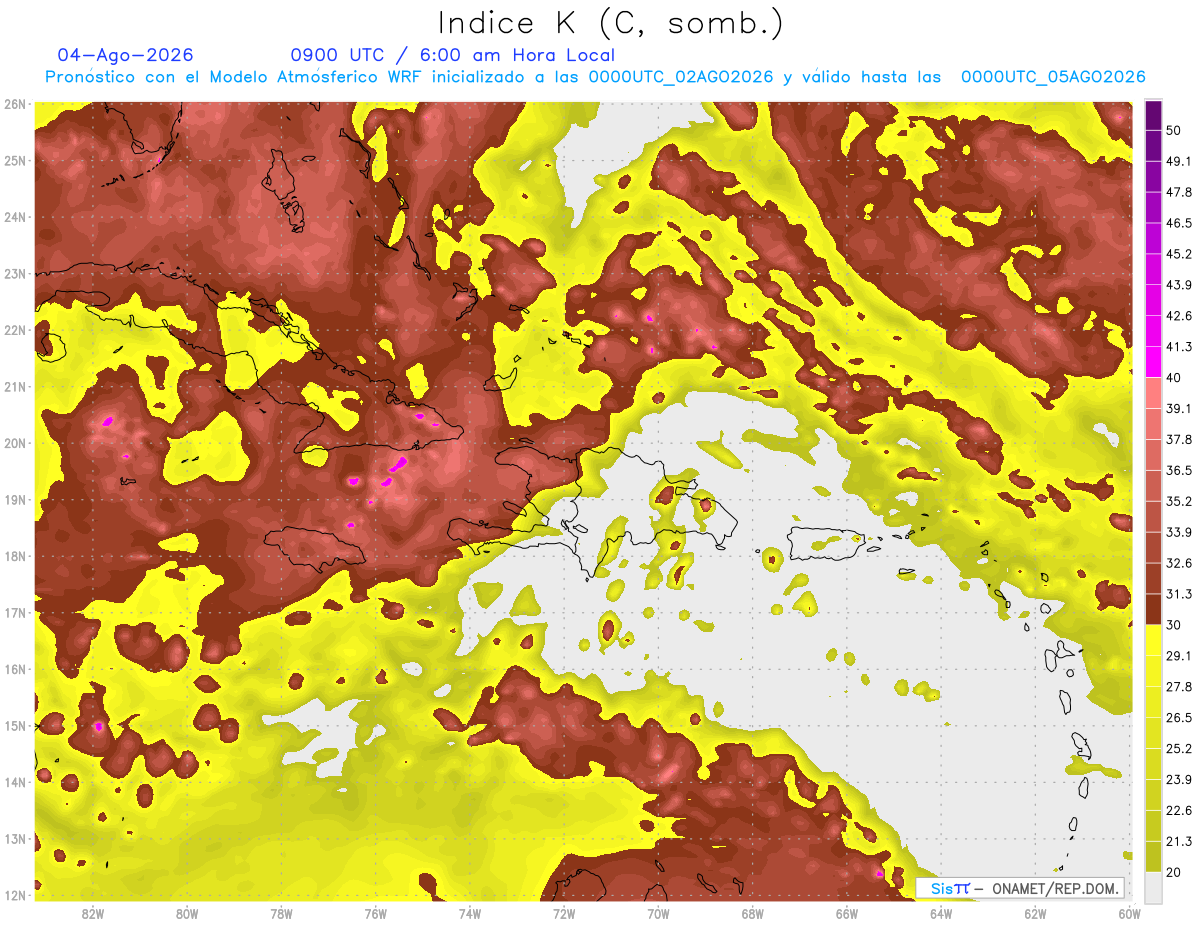Click the latitude label '24N'
Image resolution: width=1200 pixels, height=927 pixels.
(x=15, y=217)
